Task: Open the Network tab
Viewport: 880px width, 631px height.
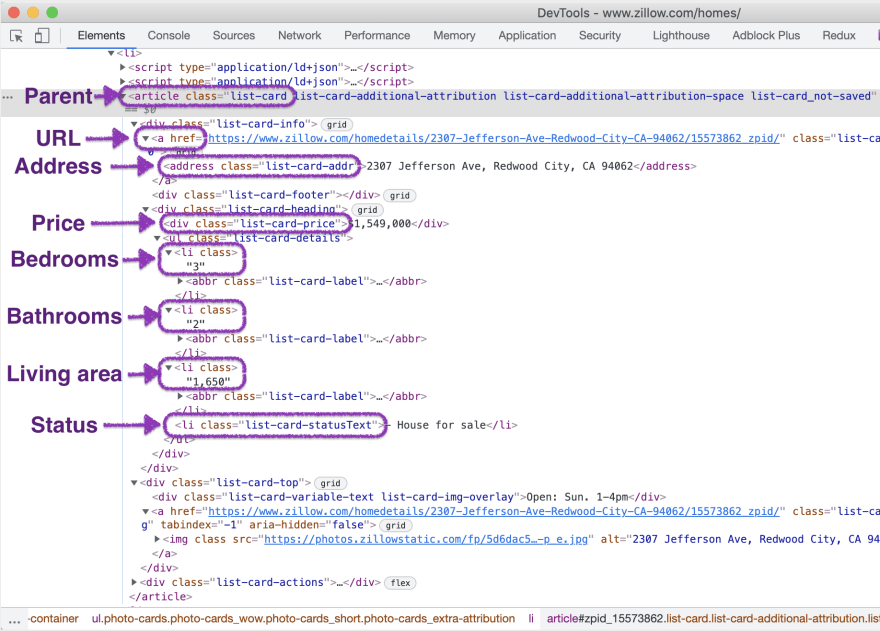Action: pos(300,35)
